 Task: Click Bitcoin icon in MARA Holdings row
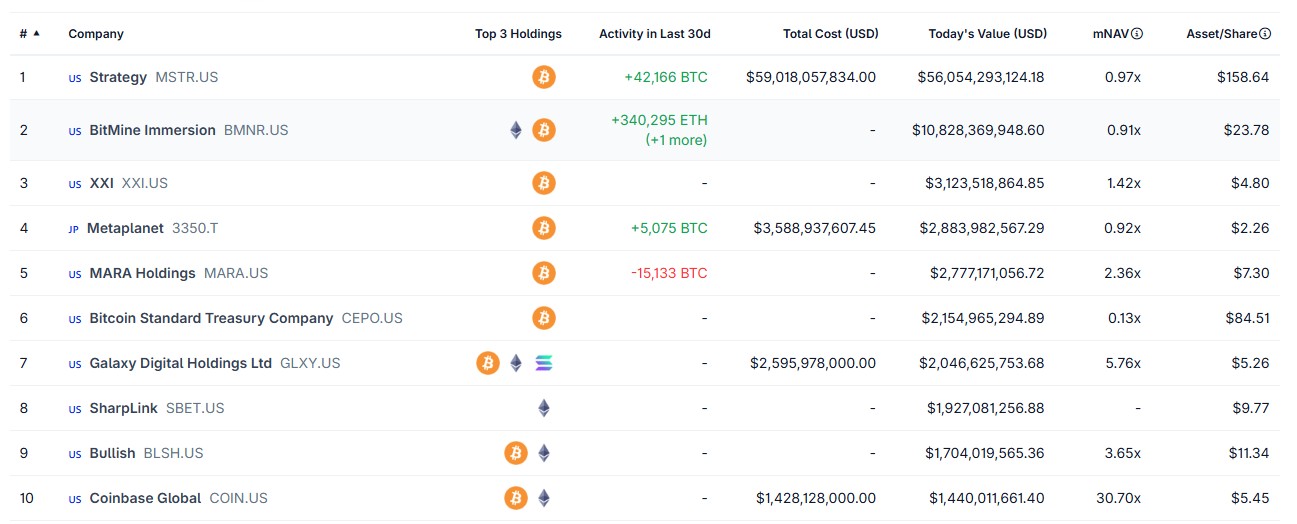tap(544, 273)
